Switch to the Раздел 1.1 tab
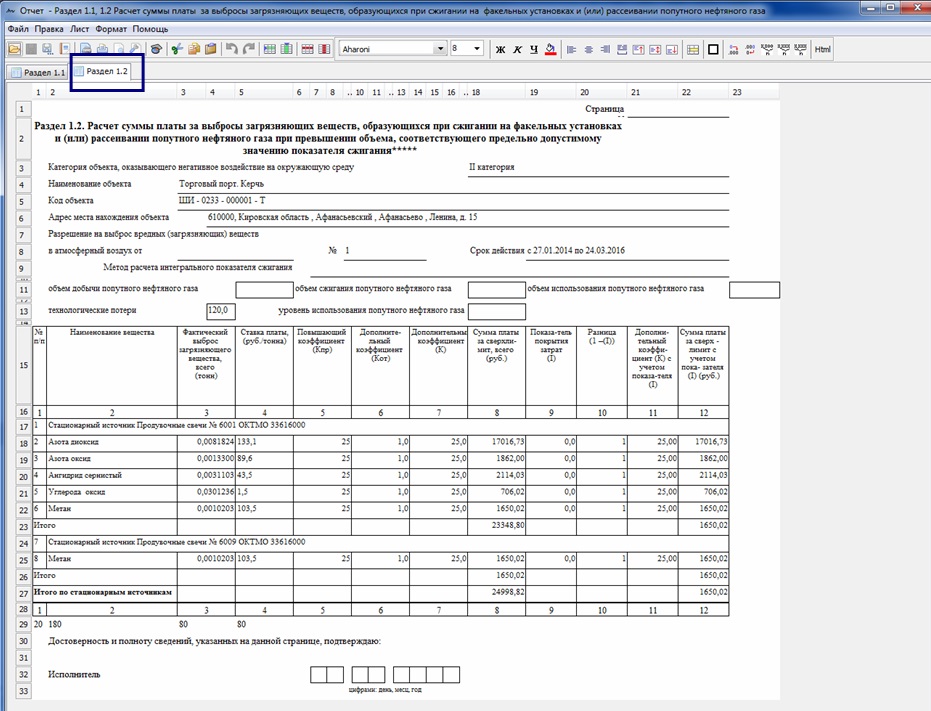This screenshot has height=711, width=931. click(38, 73)
